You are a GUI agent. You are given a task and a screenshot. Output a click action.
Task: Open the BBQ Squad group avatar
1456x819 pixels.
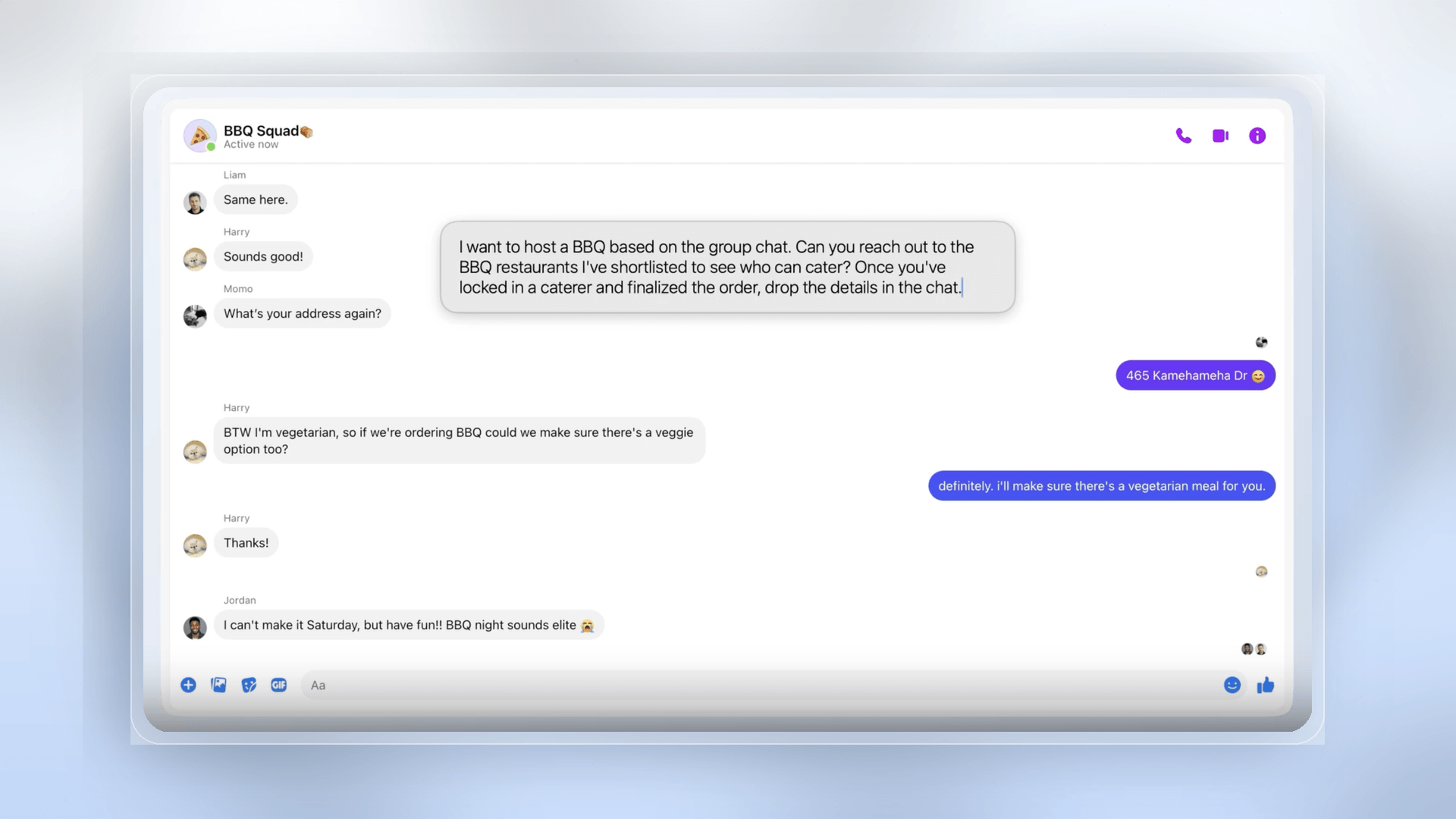(x=199, y=136)
